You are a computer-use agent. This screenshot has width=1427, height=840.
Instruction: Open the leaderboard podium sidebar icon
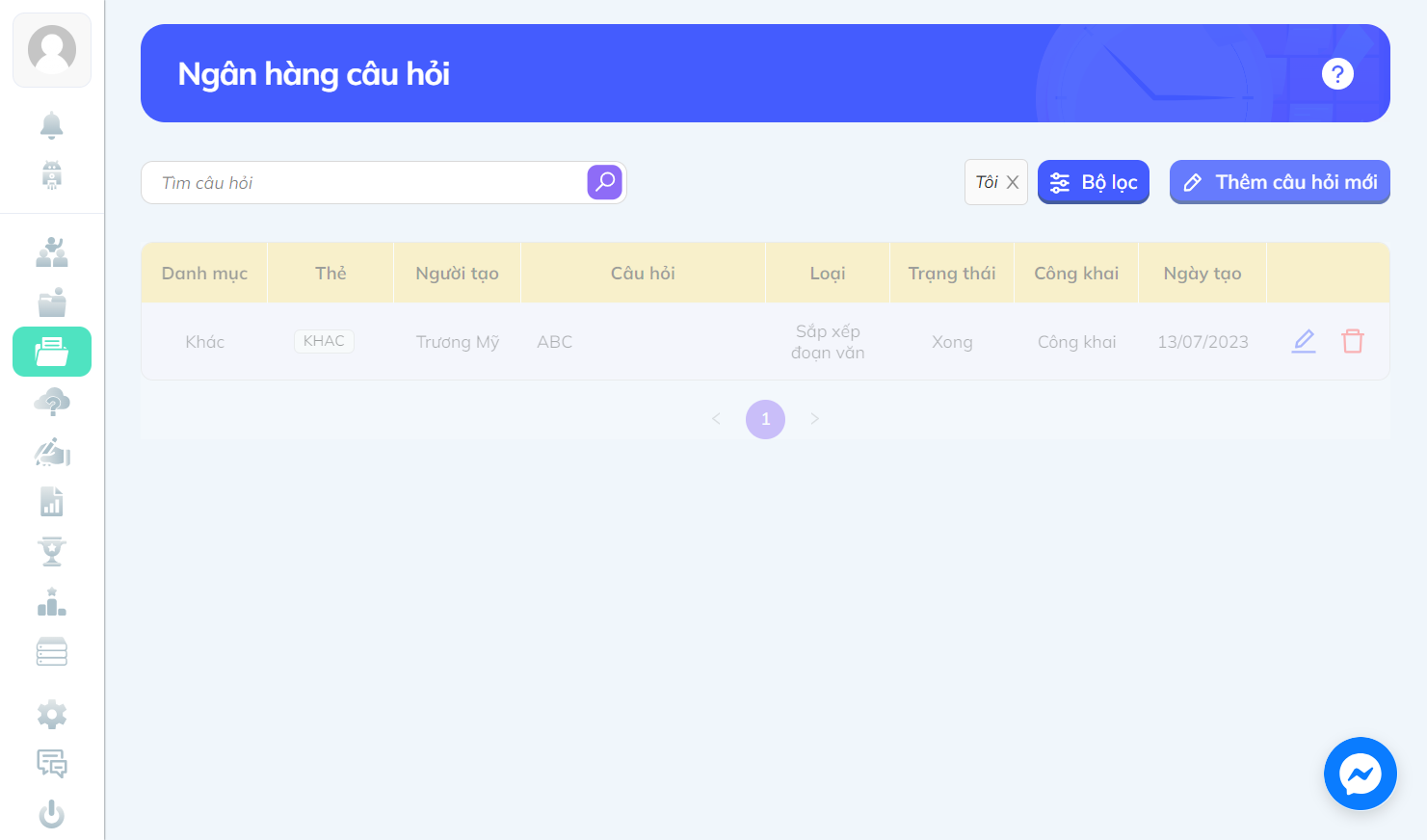[52, 602]
